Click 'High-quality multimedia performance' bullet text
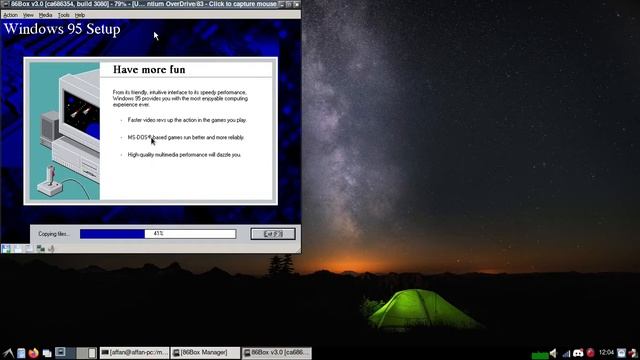The height and width of the screenshot is (360, 640). click(x=184, y=155)
